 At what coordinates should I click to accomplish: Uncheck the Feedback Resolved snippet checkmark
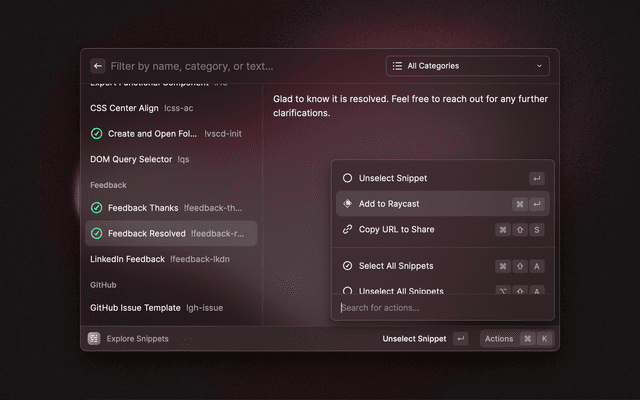[97, 234]
